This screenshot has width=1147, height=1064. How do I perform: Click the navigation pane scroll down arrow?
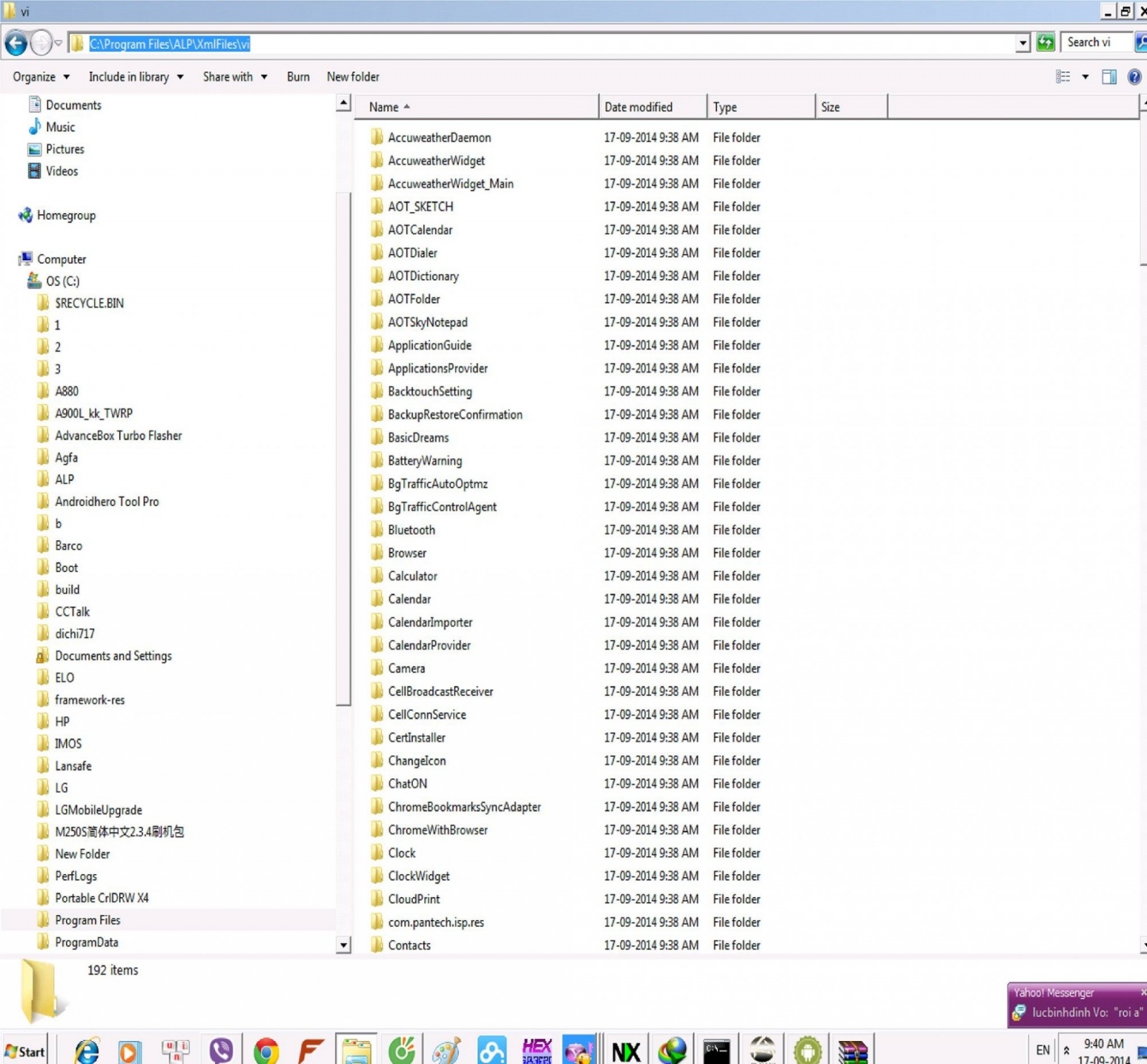click(x=343, y=945)
